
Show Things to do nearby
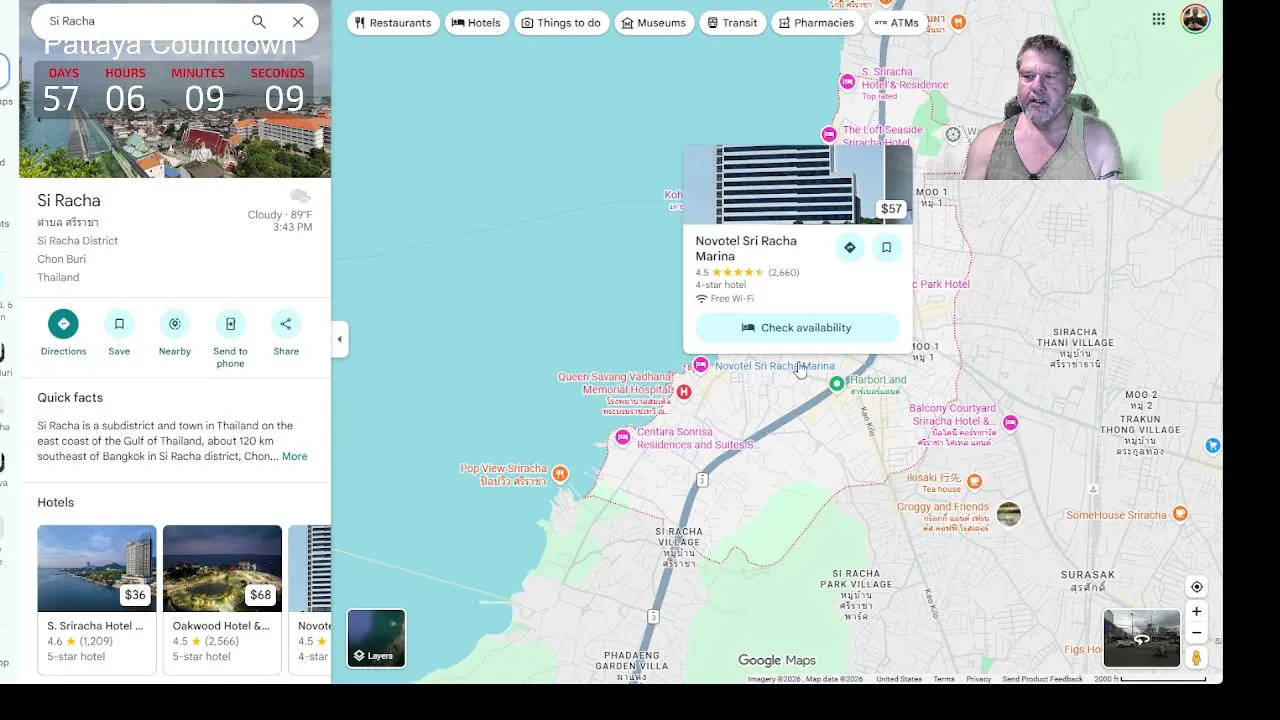[561, 23]
